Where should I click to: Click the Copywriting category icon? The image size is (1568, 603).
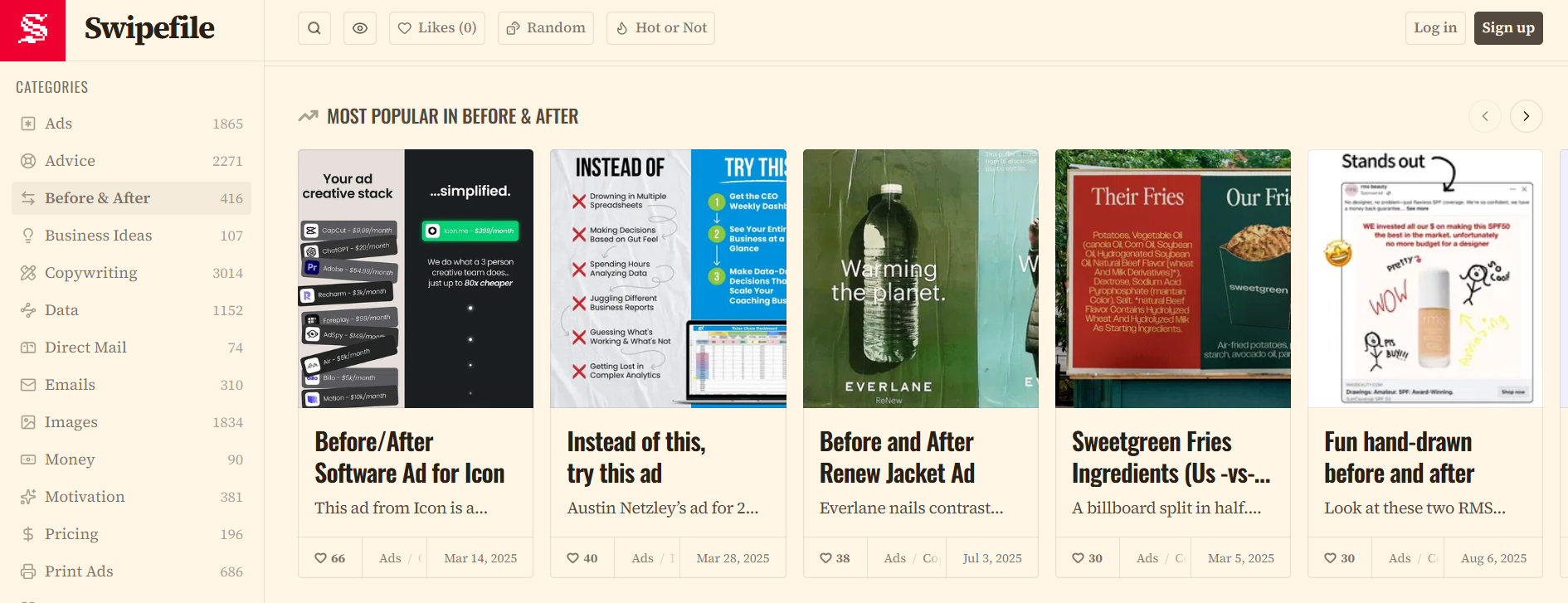28,273
